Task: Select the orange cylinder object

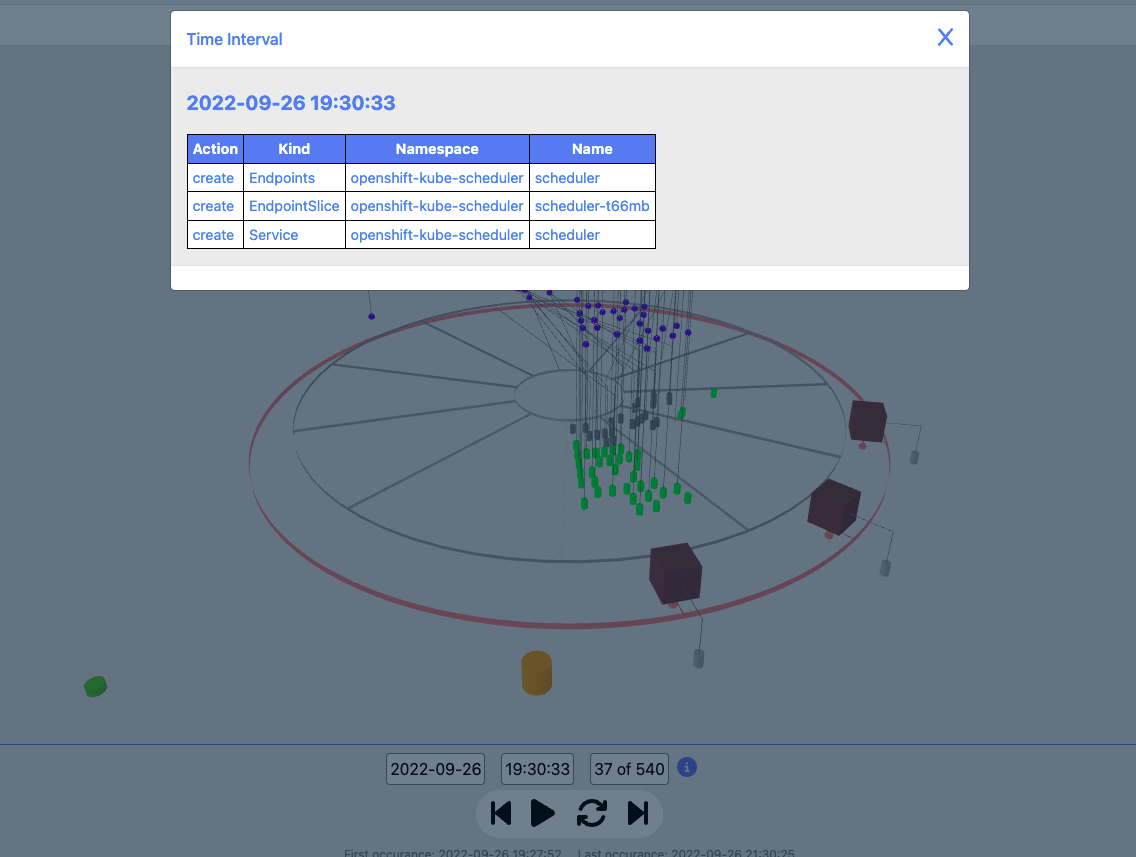Action: [x=537, y=673]
